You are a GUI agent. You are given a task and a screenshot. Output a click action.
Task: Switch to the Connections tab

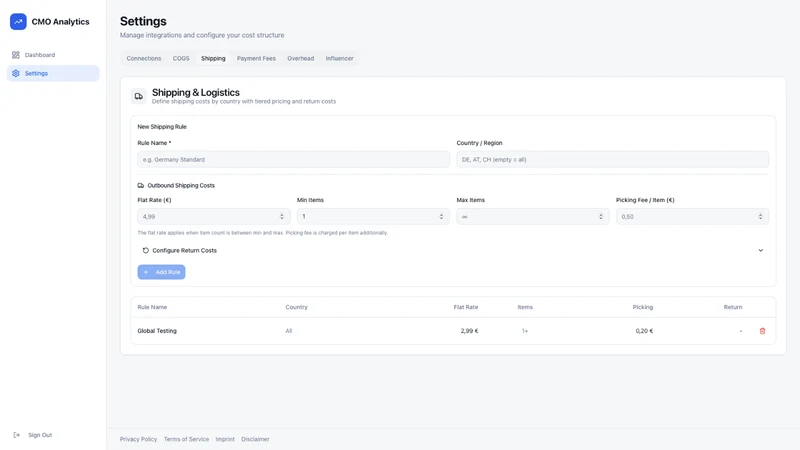click(x=144, y=58)
